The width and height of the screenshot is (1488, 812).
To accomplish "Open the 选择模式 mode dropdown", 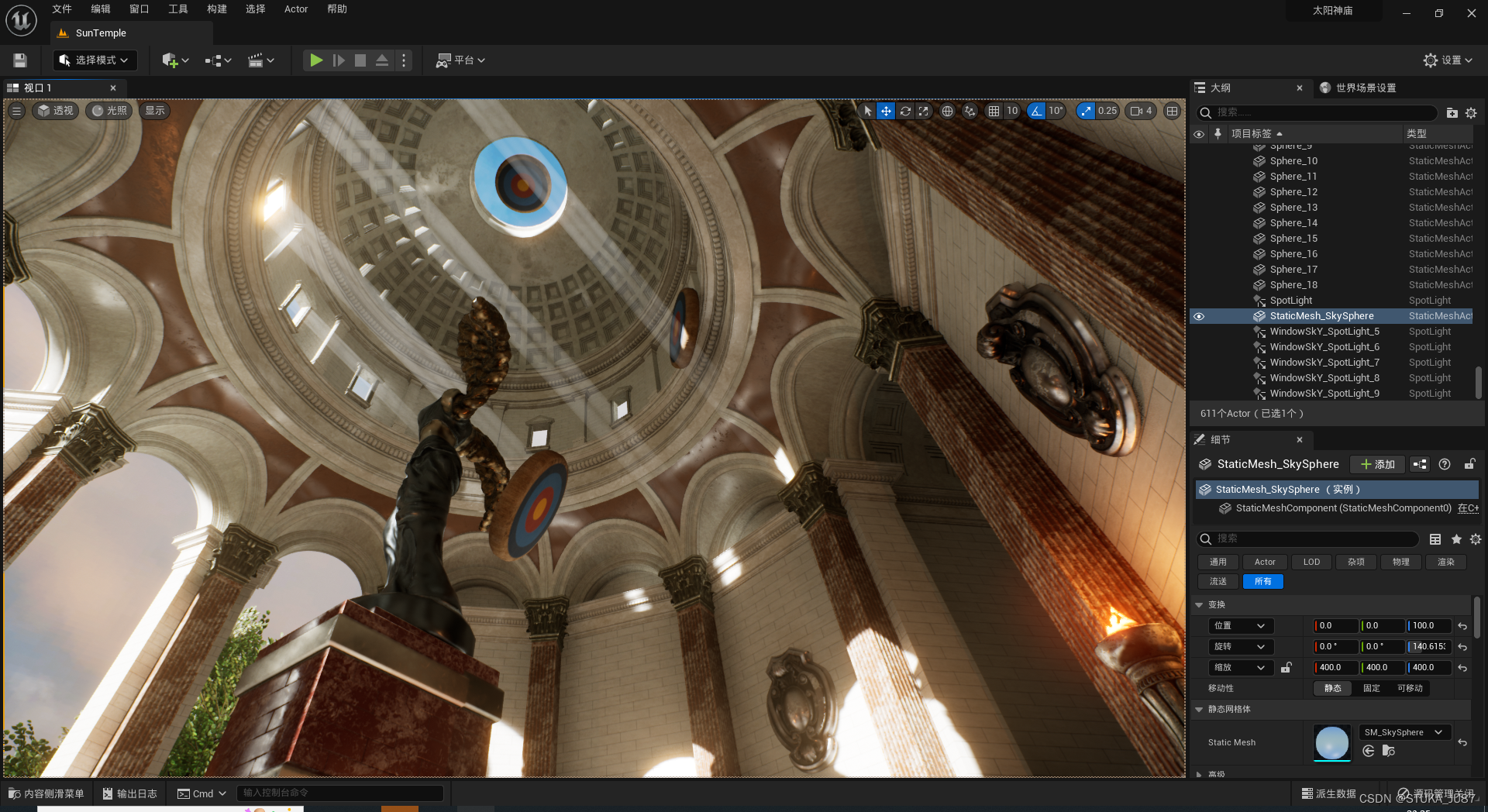I will pyautogui.click(x=95, y=60).
